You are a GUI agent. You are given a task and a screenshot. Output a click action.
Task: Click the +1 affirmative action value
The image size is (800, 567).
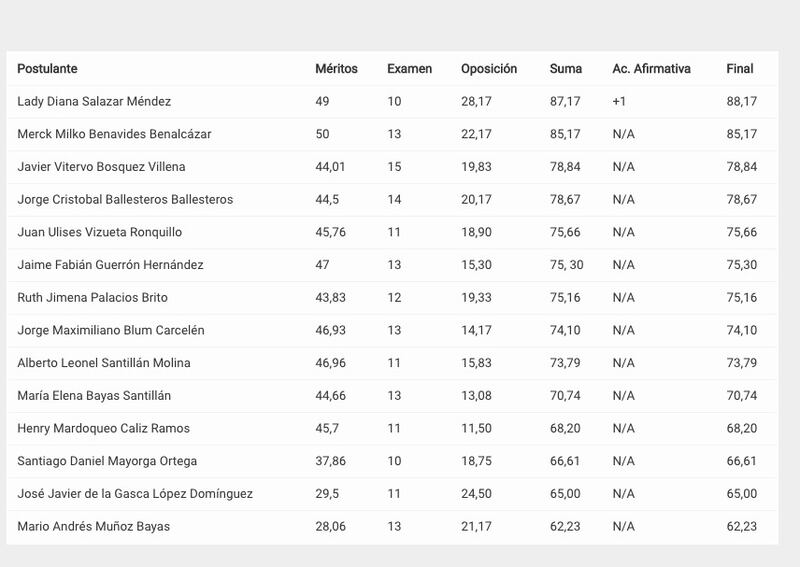[x=619, y=101]
